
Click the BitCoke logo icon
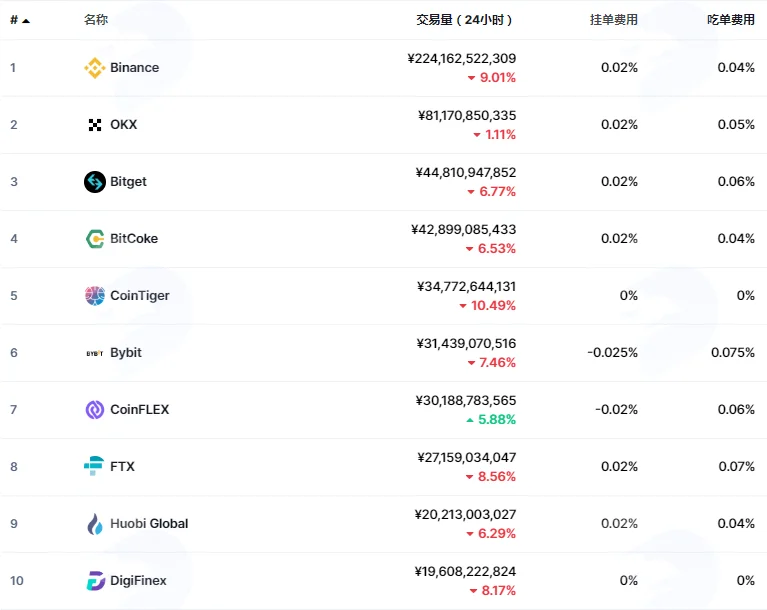point(94,239)
